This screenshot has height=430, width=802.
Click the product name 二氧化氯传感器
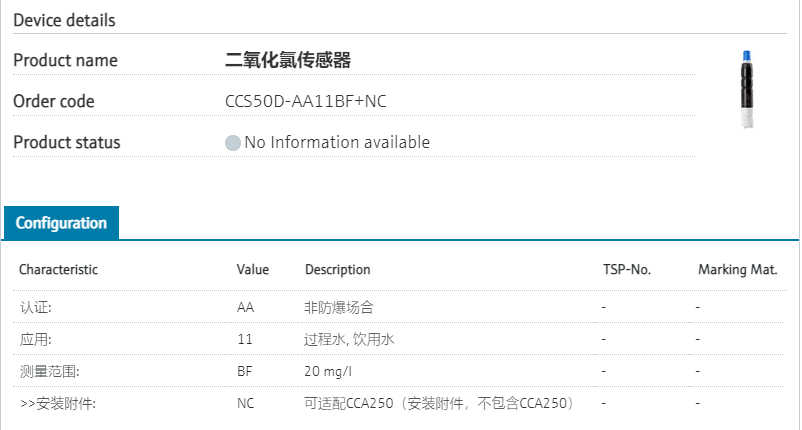point(288,60)
